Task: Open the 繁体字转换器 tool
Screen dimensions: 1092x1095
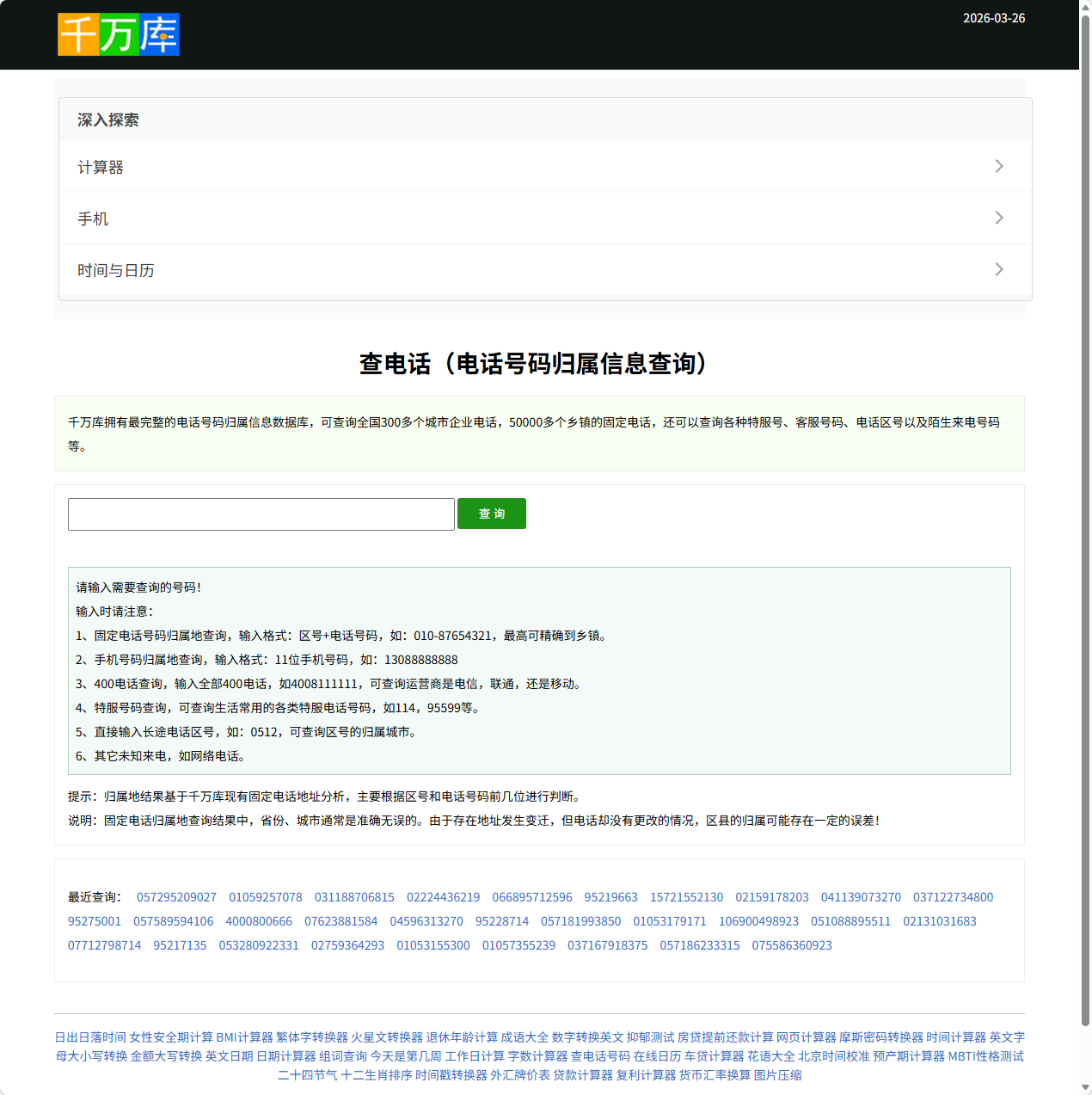Action: (x=314, y=1037)
